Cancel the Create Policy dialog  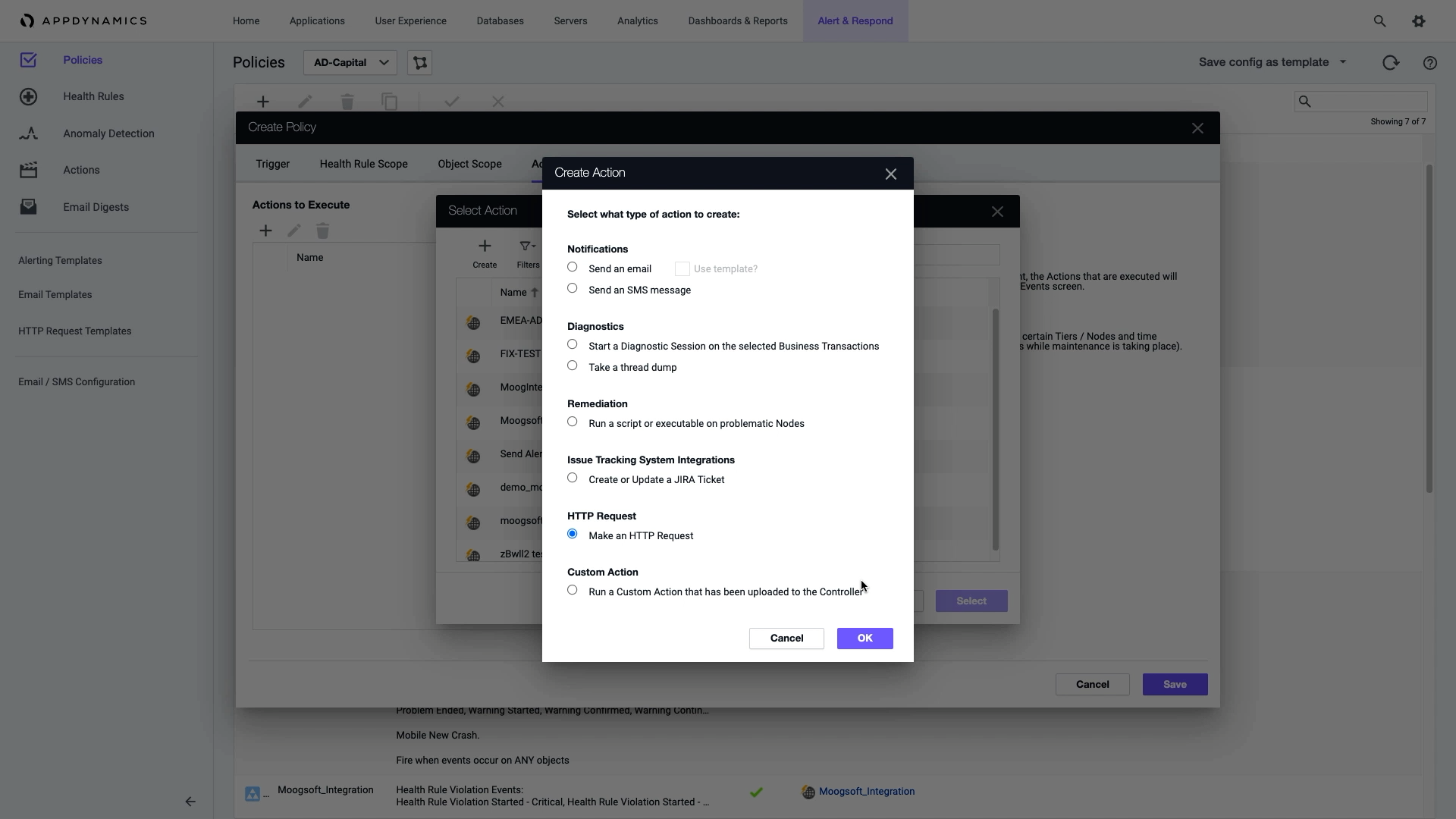click(1092, 685)
